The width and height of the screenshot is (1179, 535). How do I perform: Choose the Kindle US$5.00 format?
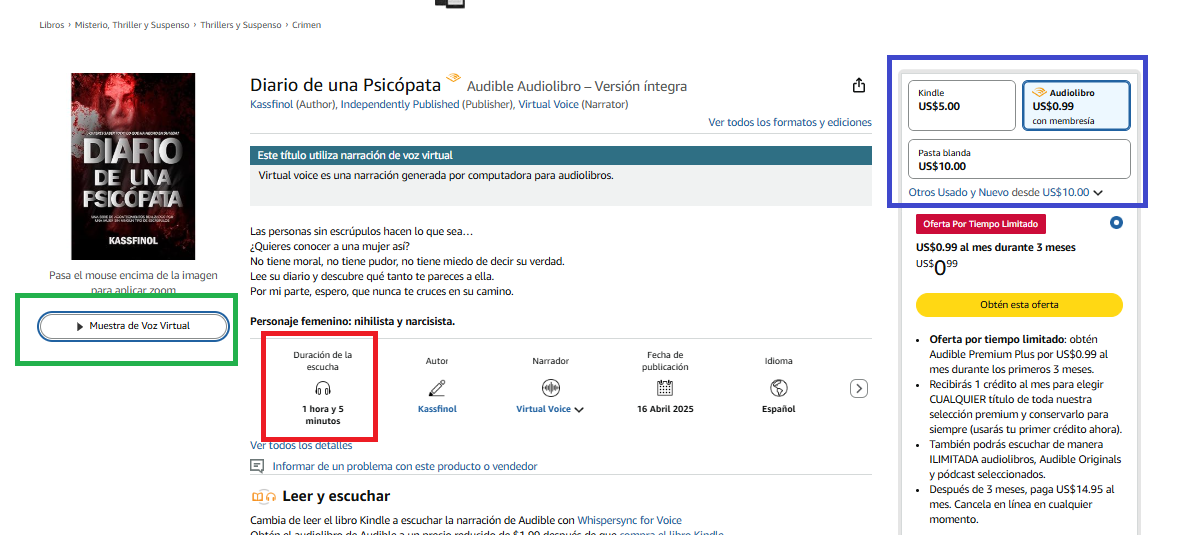(x=962, y=105)
